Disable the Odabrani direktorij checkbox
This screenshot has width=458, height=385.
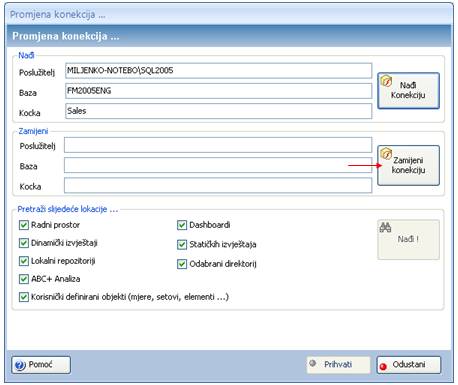pos(182,264)
